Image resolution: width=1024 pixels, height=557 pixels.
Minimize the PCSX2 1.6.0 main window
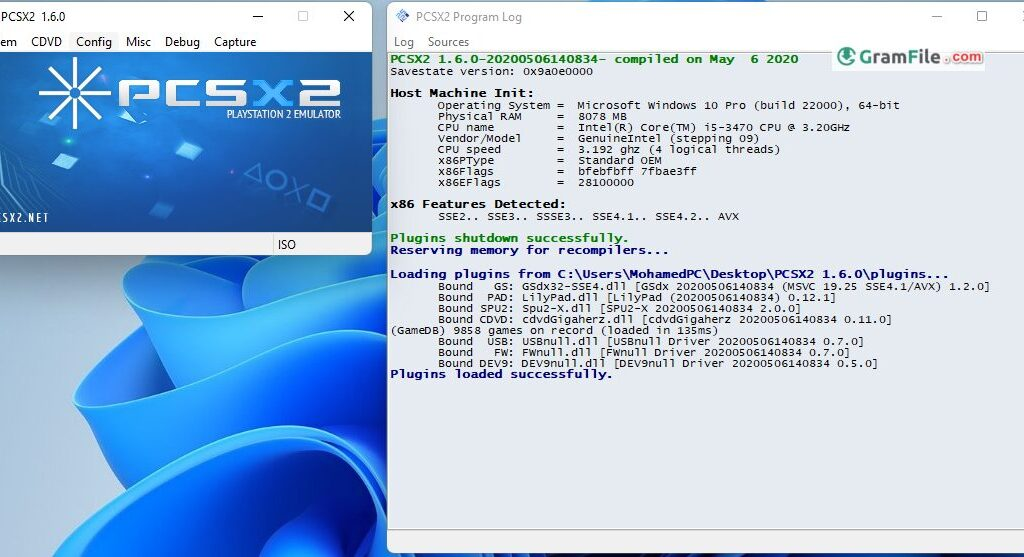[258, 16]
